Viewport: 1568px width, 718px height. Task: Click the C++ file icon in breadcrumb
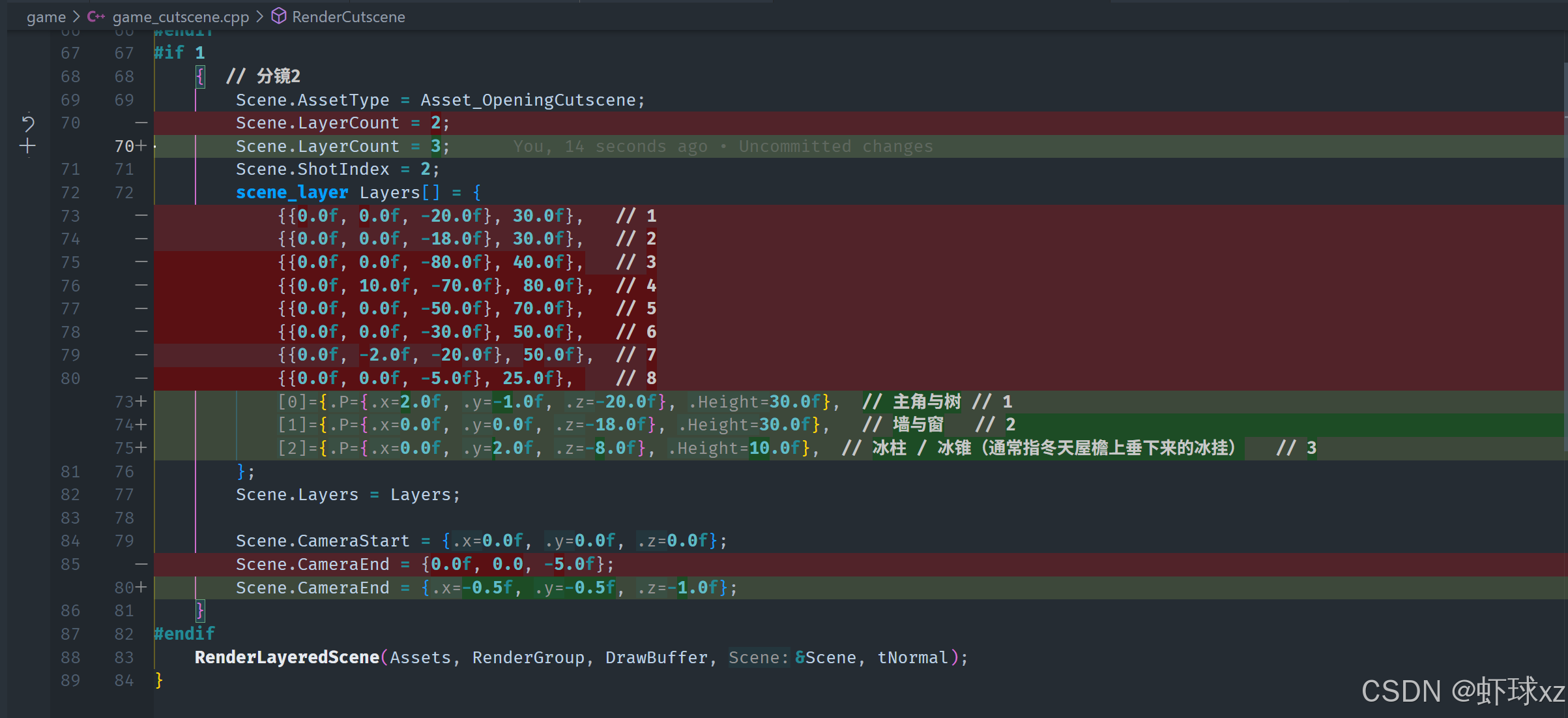pos(96,17)
